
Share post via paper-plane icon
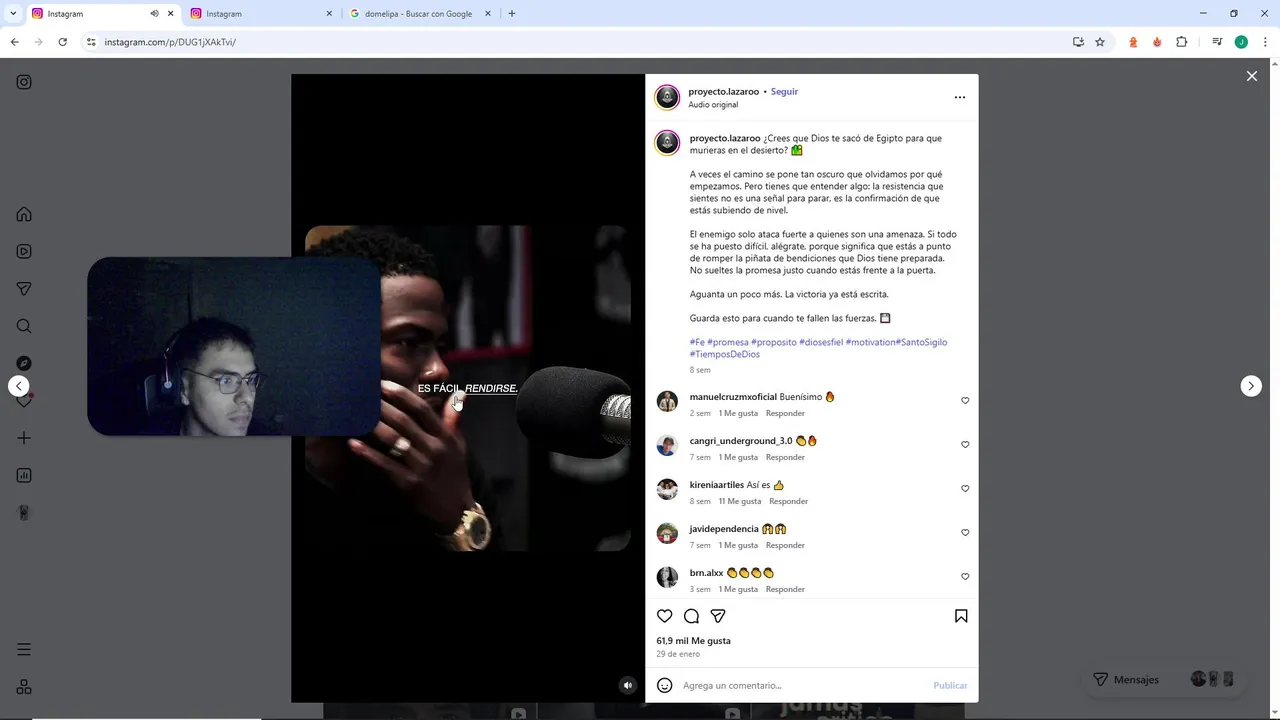[718, 616]
